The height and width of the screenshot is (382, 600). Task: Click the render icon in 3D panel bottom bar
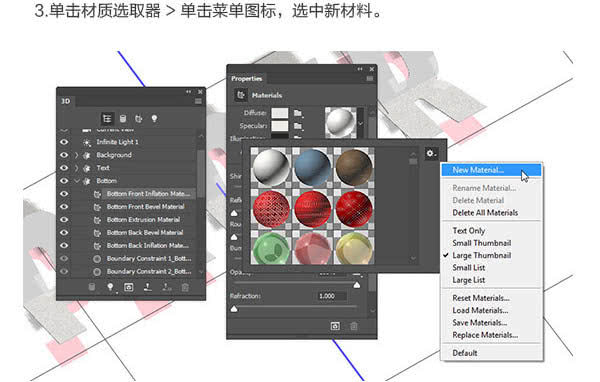tap(129, 287)
